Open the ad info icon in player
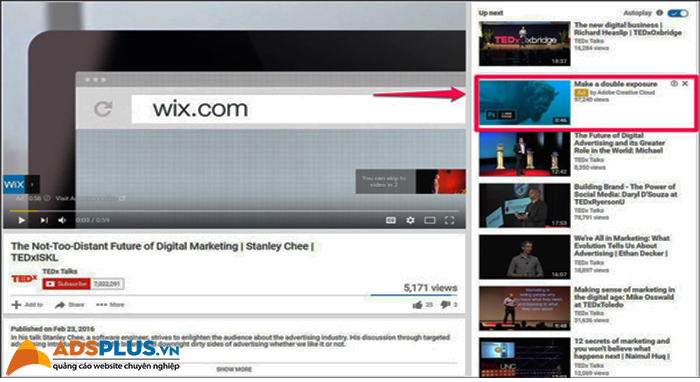Screen dimensions: 700x382 (x=47, y=198)
